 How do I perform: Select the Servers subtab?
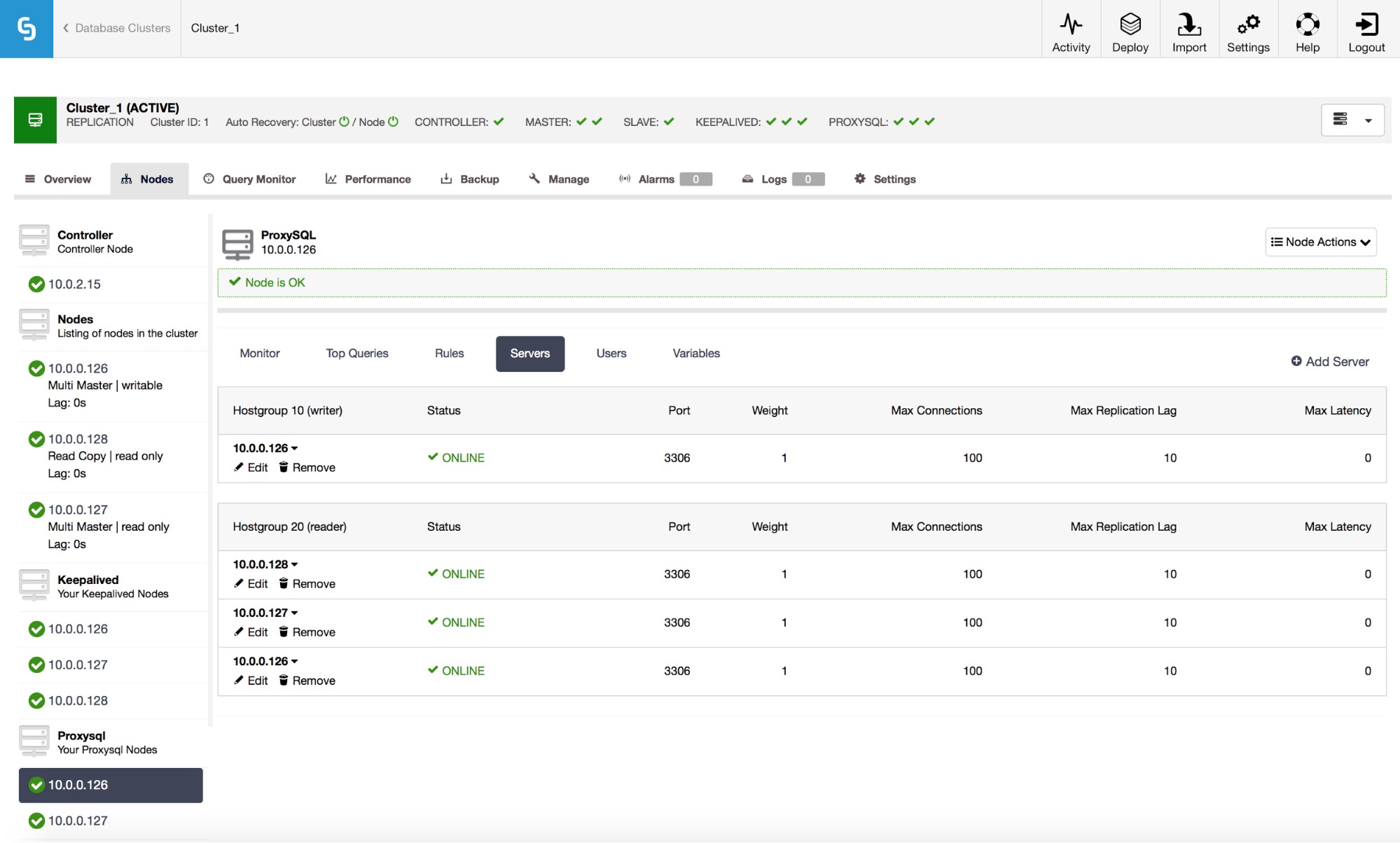(x=530, y=354)
